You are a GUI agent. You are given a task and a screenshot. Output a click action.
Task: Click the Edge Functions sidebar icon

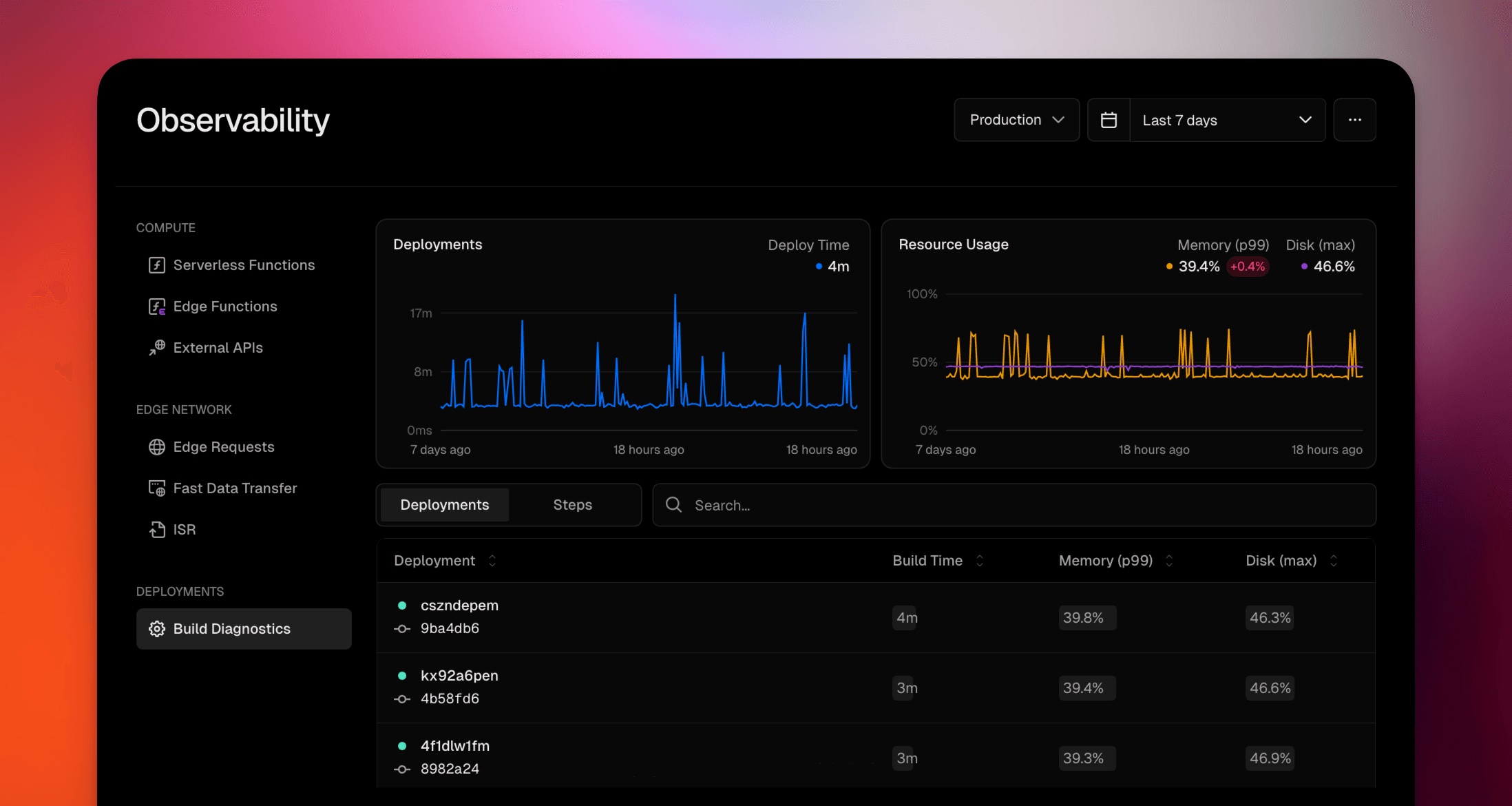(157, 307)
